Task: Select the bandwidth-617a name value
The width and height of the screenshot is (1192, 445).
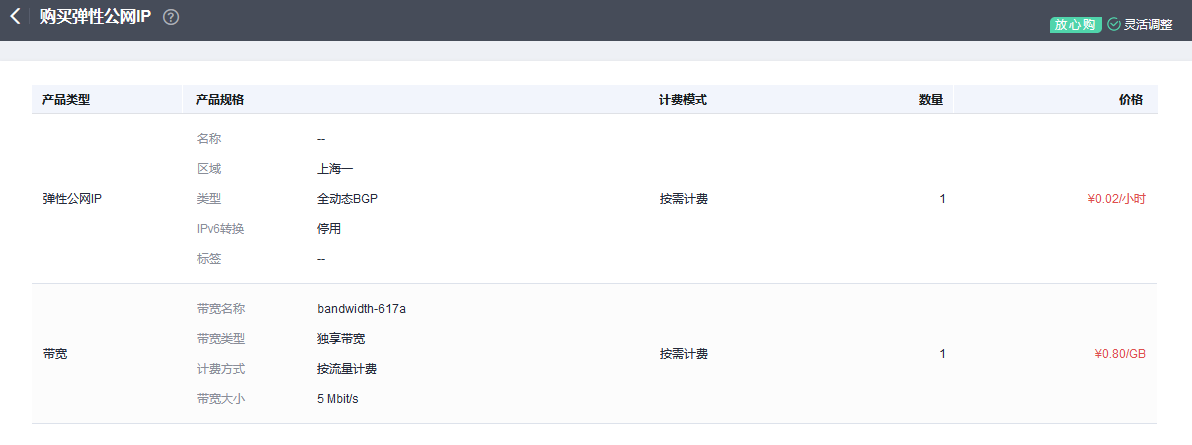Action: tap(361, 309)
